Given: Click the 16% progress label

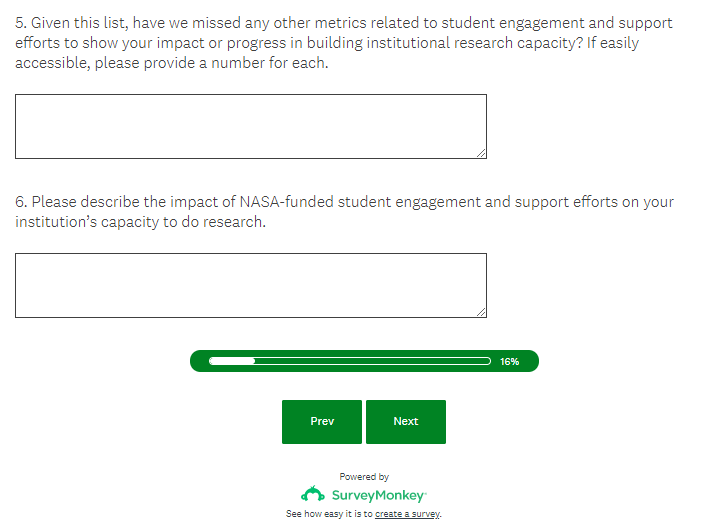Looking at the screenshot, I should coord(509,362).
